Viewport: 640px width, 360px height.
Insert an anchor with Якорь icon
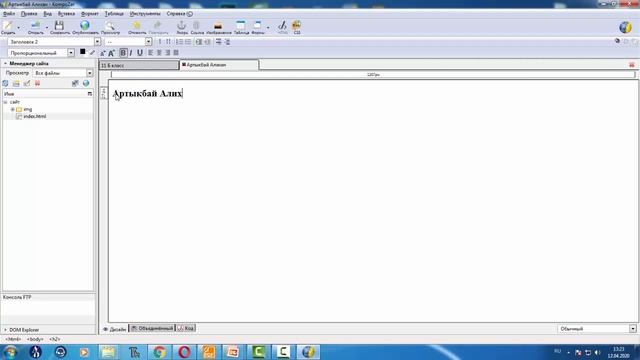click(x=182, y=27)
